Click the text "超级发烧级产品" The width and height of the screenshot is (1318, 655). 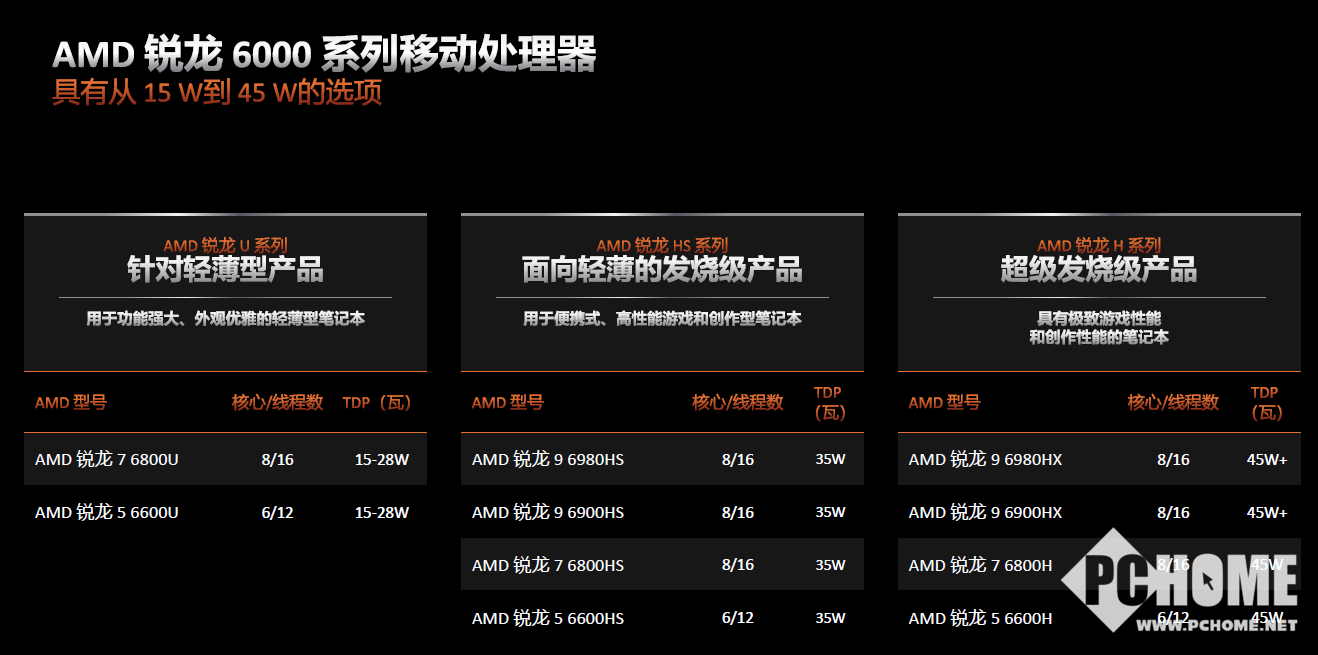[1099, 269]
